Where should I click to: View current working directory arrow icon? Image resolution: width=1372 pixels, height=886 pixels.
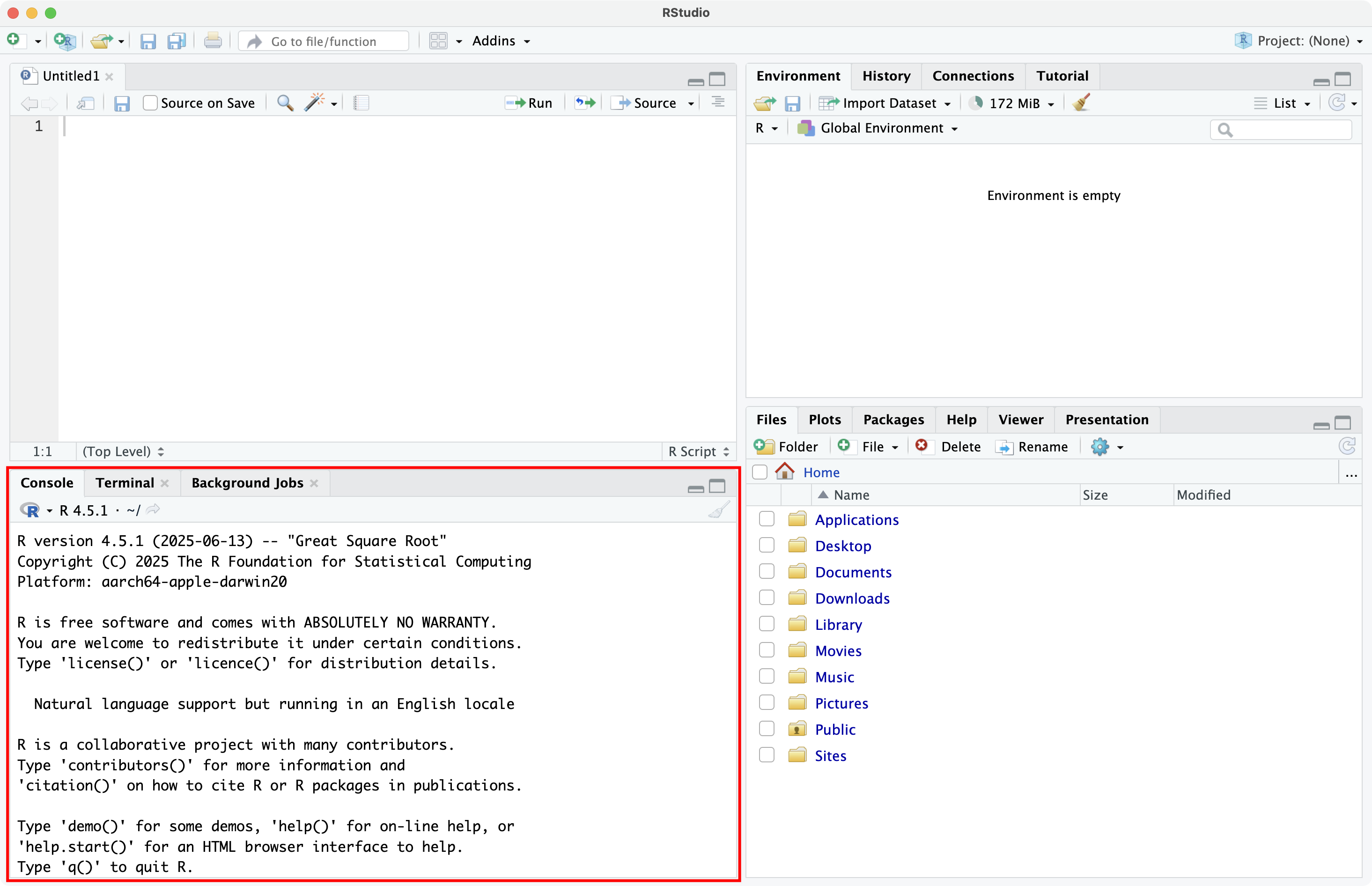point(153,509)
